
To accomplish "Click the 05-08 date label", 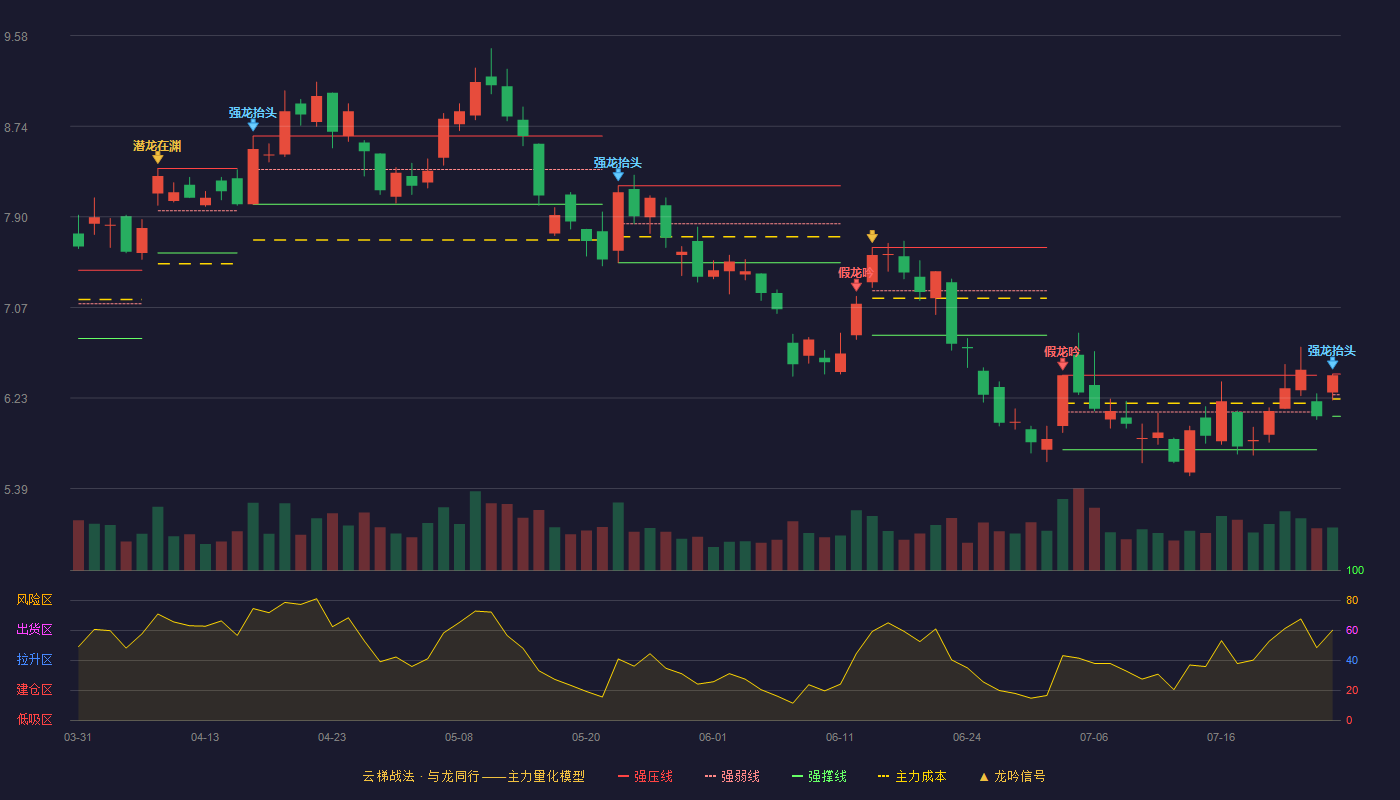I will pyautogui.click(x=459, y=737).
